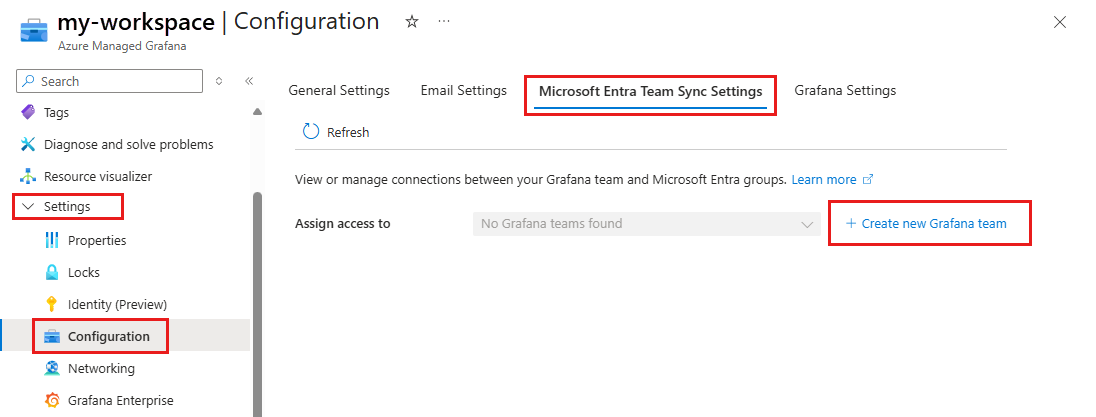
Task: Open the Networking page
Action: click(101, 369)
